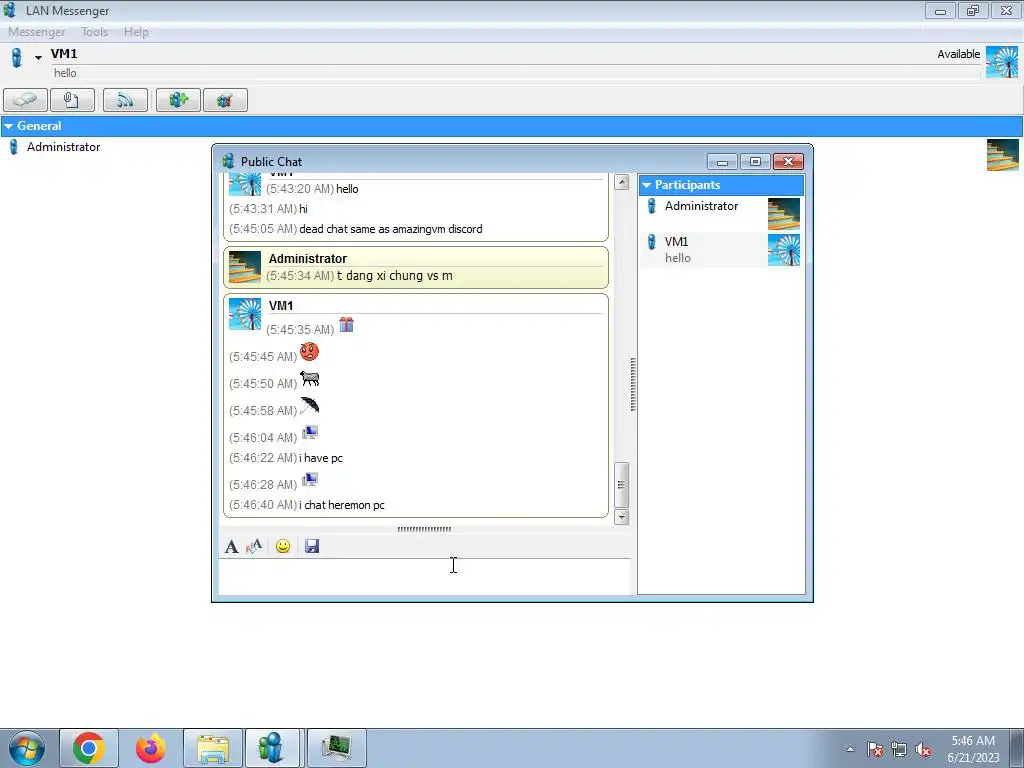Viewport: 1024px width, 768px height.
Task: Open the Help menu
Action: tap(136, 31)
